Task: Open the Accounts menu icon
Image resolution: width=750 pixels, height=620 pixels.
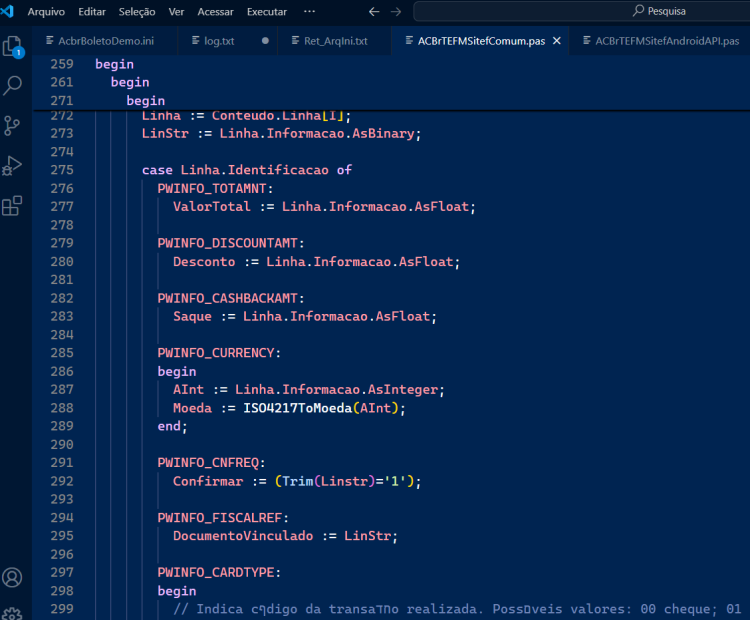Action: click(x=12, y=577)
